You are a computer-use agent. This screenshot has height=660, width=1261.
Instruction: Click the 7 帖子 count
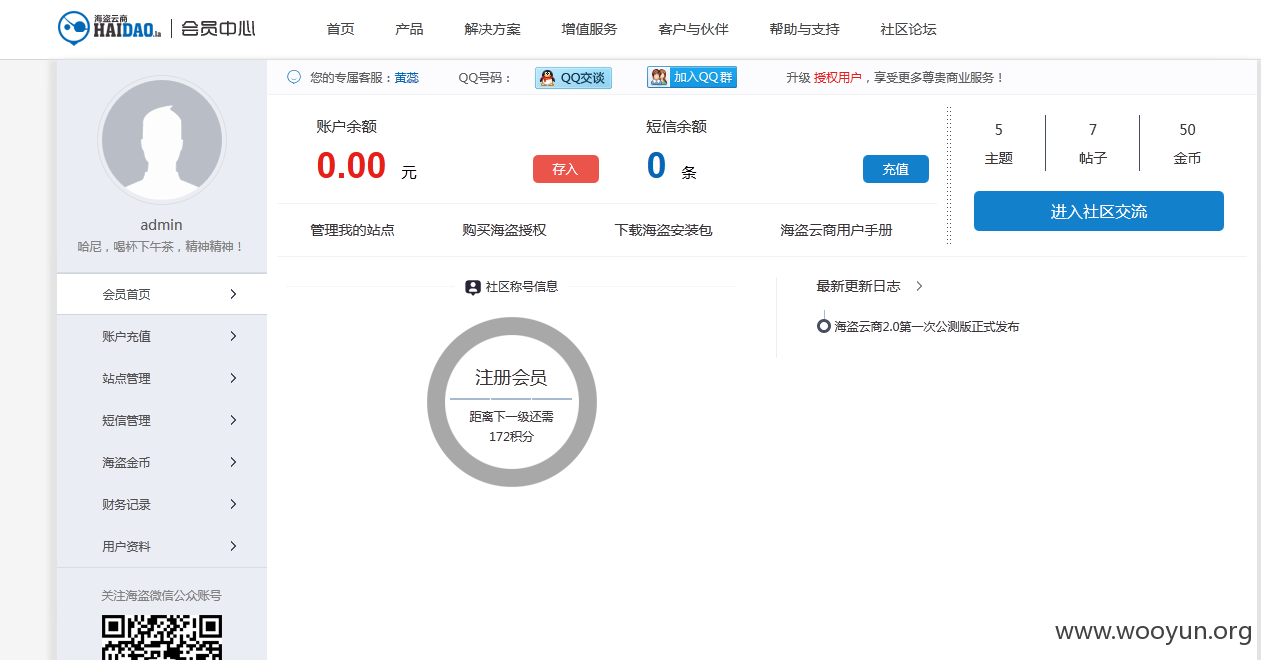(1093, 143)
